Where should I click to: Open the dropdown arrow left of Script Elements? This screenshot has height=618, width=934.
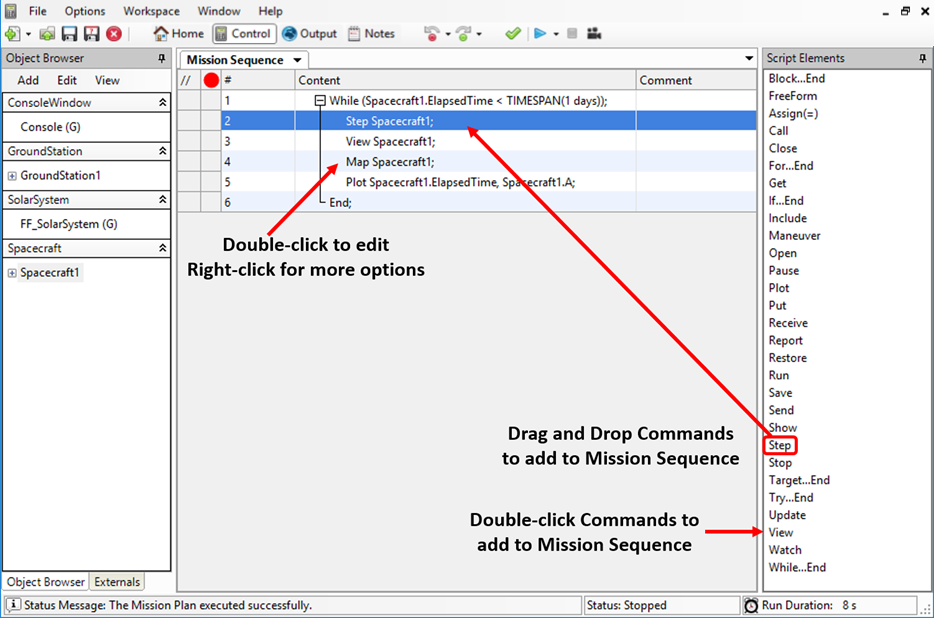coord(749,58)
